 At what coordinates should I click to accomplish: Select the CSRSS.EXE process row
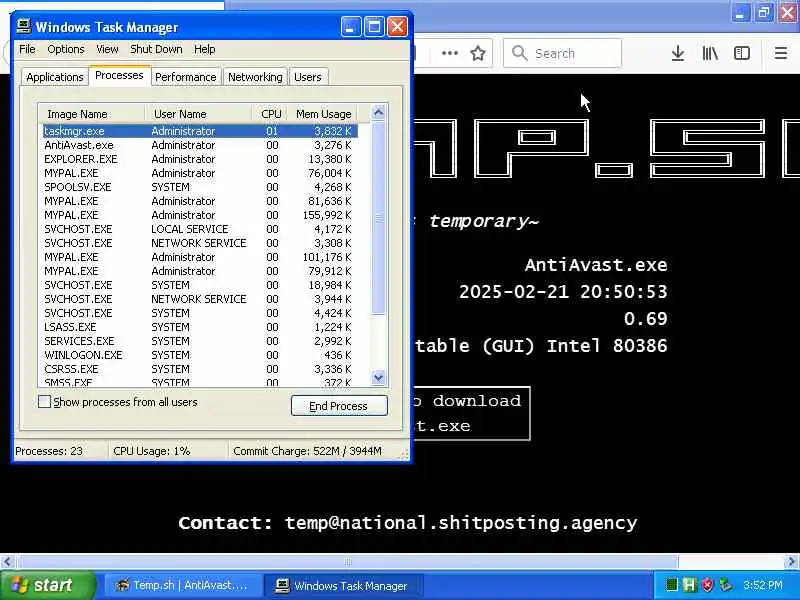pyautogui.click(x=200, y=369)
